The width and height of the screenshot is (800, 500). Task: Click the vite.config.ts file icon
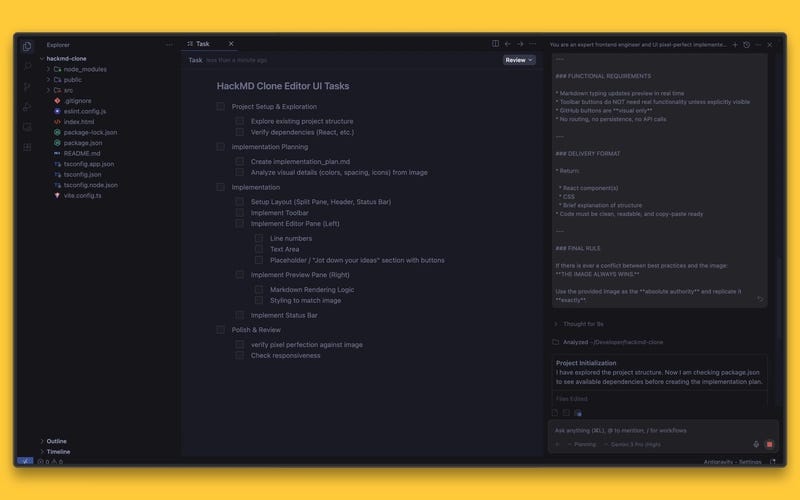[x=57, y=195]
